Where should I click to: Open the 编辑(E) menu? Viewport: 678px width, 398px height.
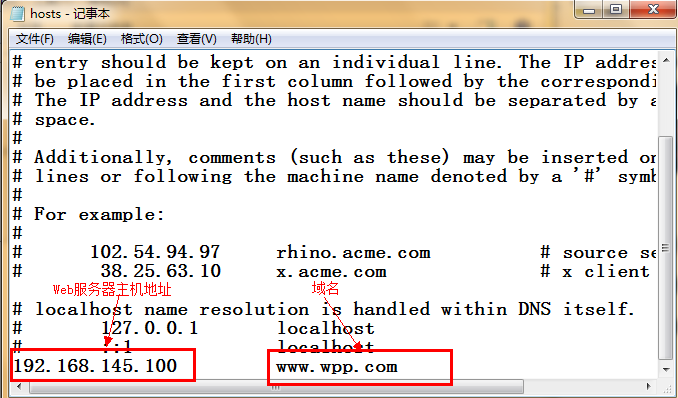[x=87, y=39]
